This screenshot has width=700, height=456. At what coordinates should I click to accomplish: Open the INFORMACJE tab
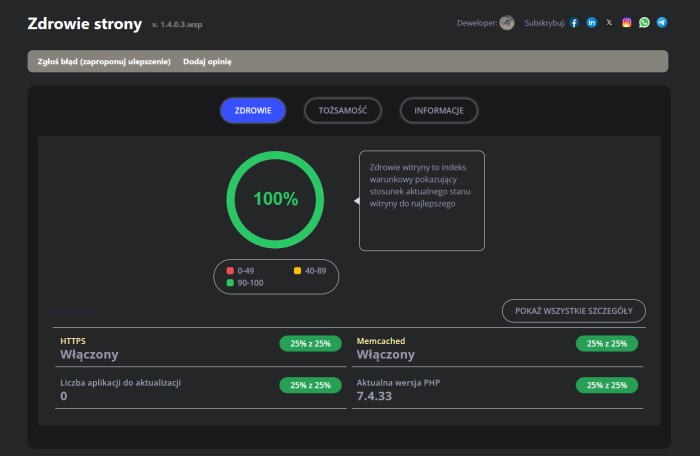pos(438,110)
